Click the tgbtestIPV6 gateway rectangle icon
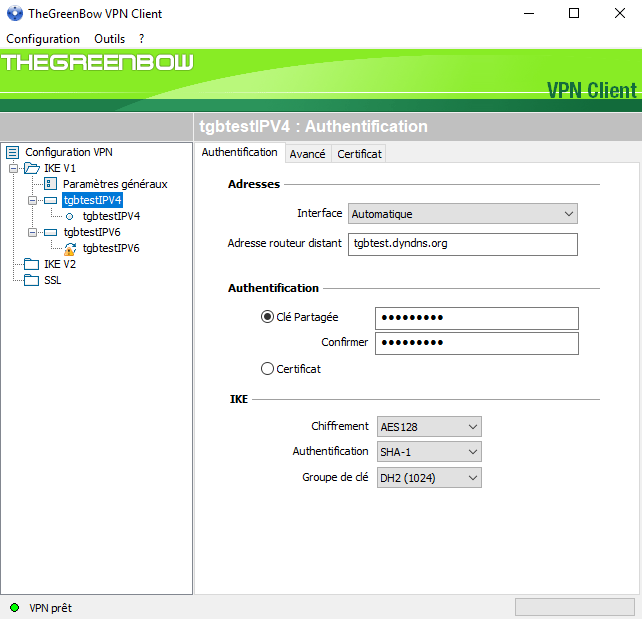642x619 pixels. 50,233
